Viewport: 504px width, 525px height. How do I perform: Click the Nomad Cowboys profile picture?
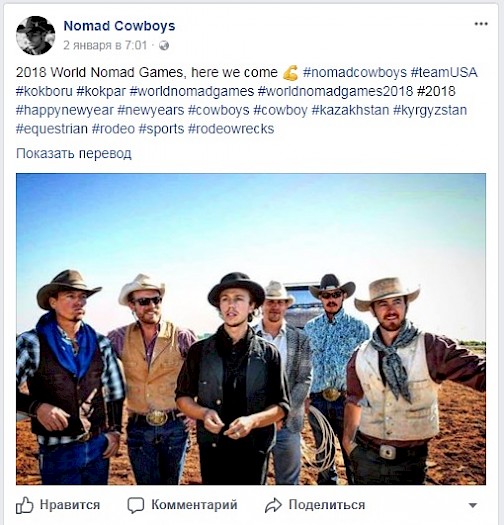click(35, 35)
